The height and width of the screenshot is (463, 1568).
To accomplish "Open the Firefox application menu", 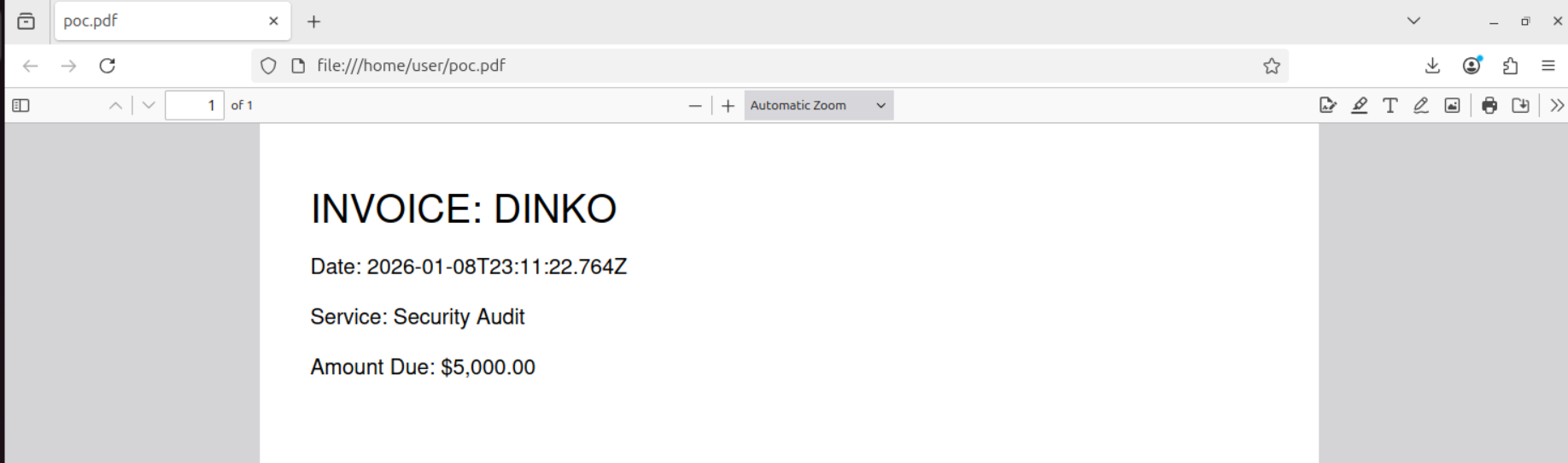I will (x=1548, y=66).
